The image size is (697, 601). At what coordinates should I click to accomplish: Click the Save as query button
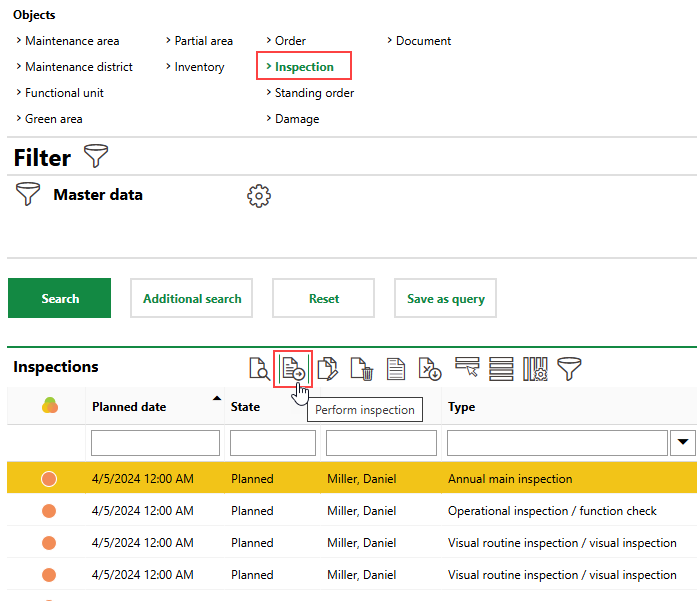click(445, 298)
